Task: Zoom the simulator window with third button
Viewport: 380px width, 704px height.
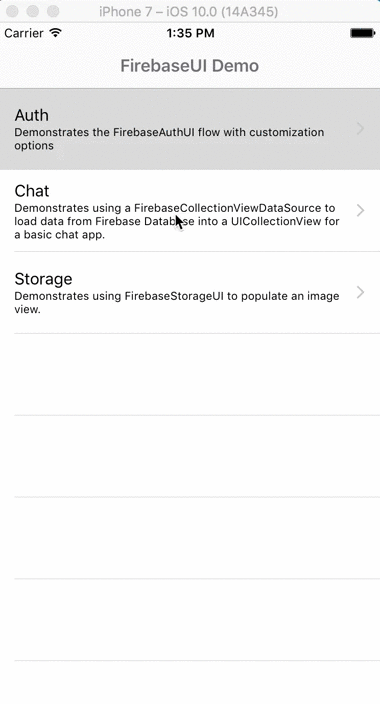Action: coord(53,11)
